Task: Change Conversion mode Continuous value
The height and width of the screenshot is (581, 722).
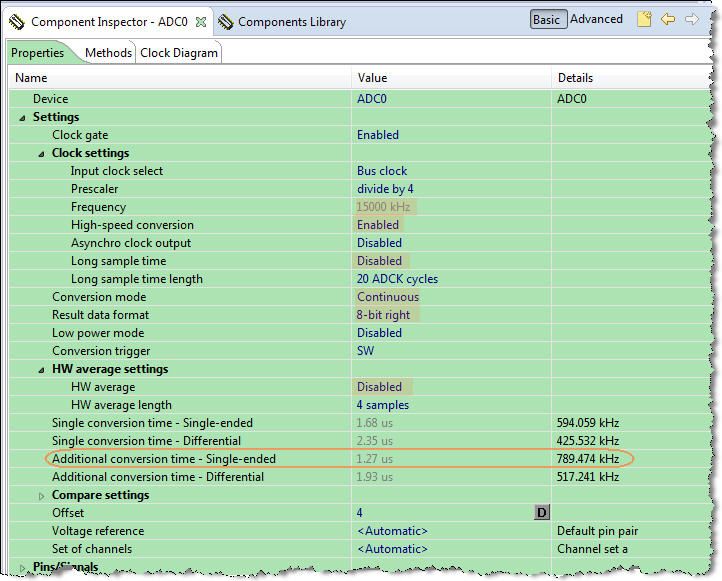Action: coord(388,296)
